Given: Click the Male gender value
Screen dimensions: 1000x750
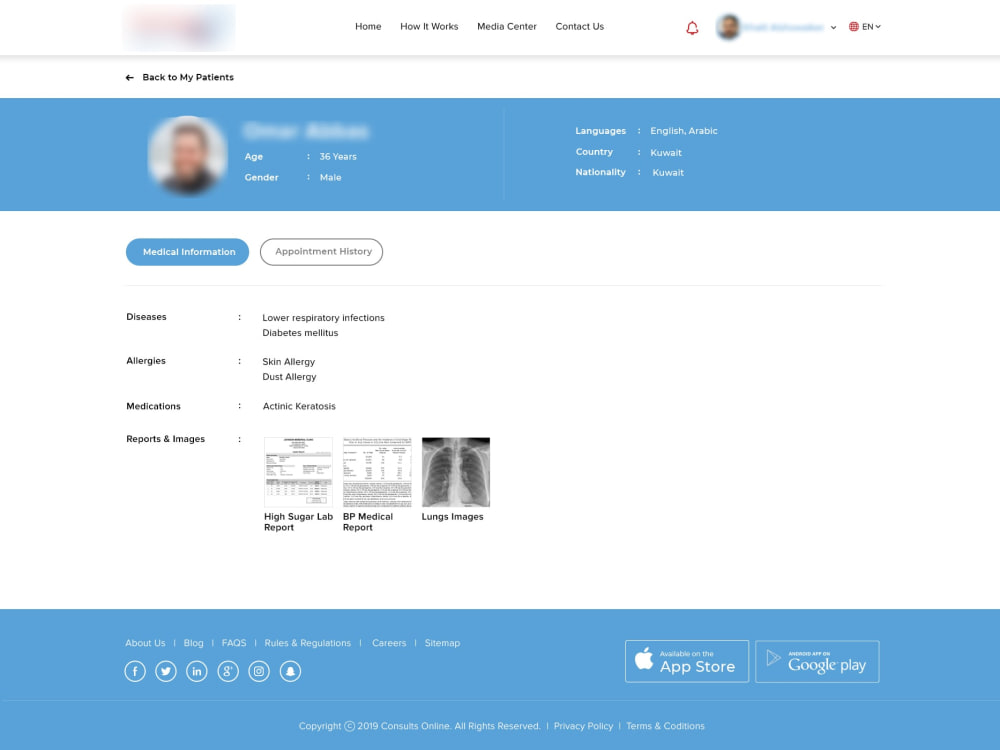Looking at the screenshot, I should point(330,177).
